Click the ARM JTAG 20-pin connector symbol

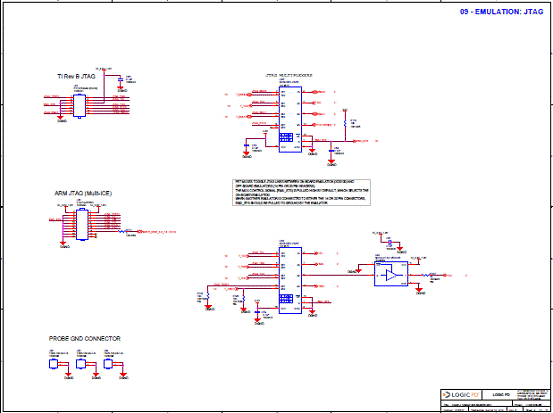(82, 225)
